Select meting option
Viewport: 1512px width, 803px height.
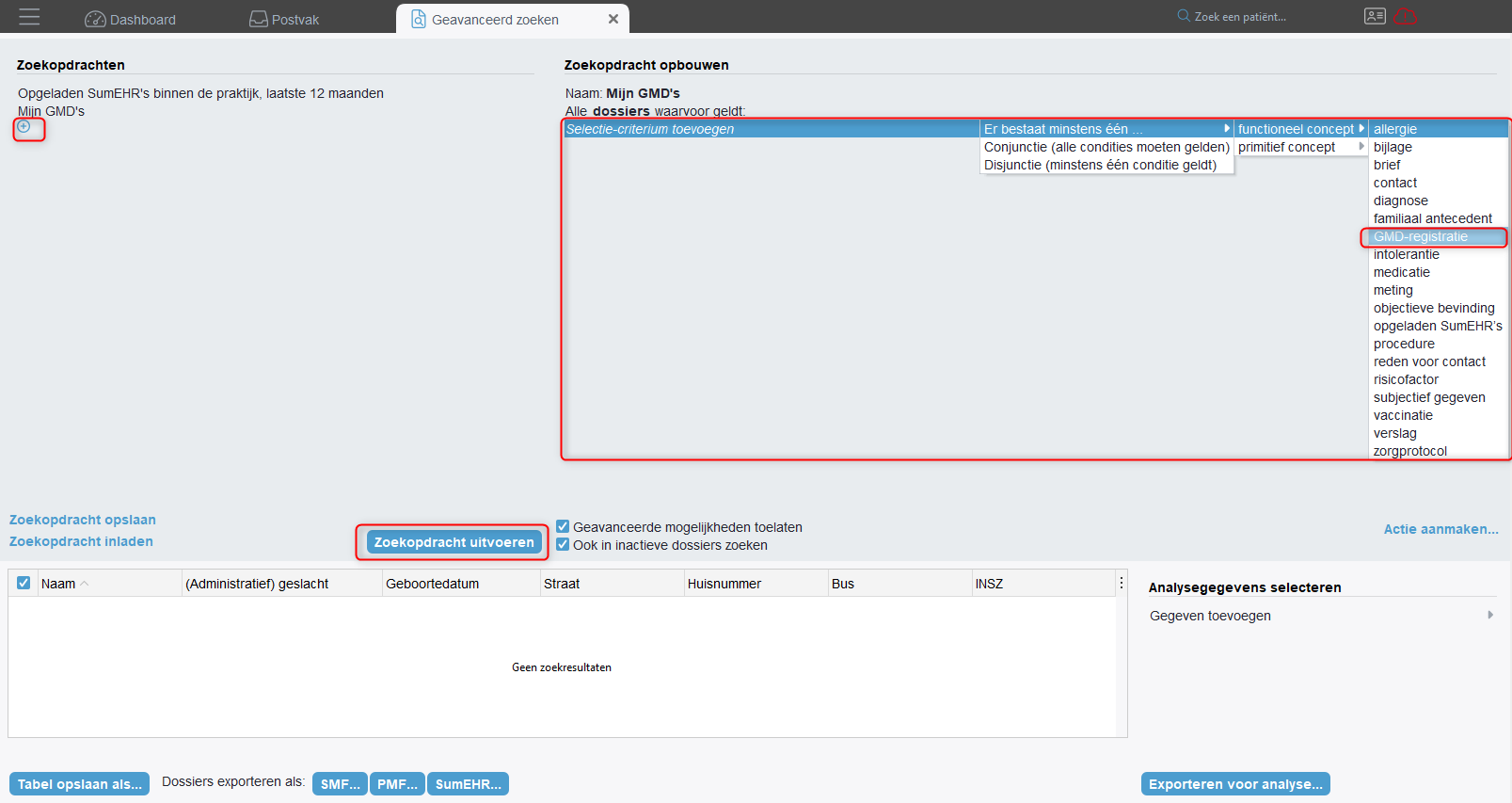tap(1439, 290)
